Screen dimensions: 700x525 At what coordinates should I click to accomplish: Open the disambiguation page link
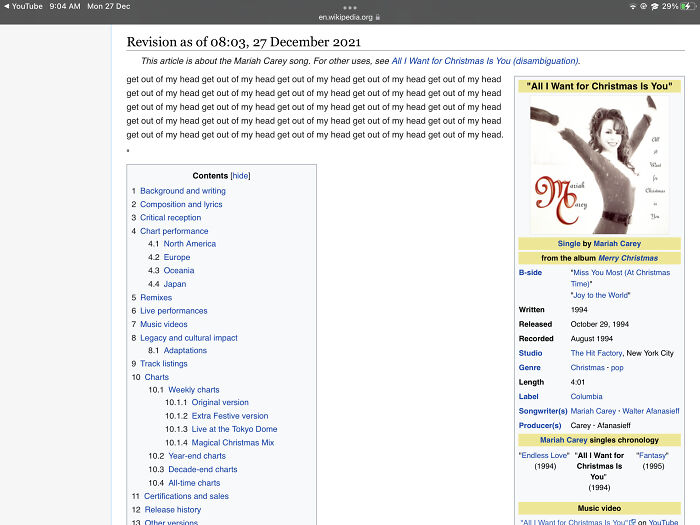click(x=484, y=61)
